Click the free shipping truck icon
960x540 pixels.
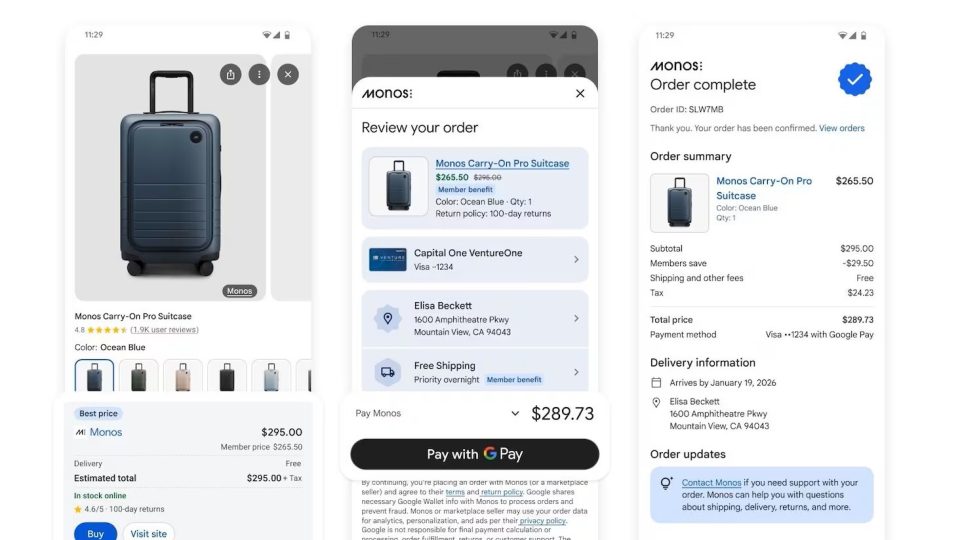[x=387, y=372]
